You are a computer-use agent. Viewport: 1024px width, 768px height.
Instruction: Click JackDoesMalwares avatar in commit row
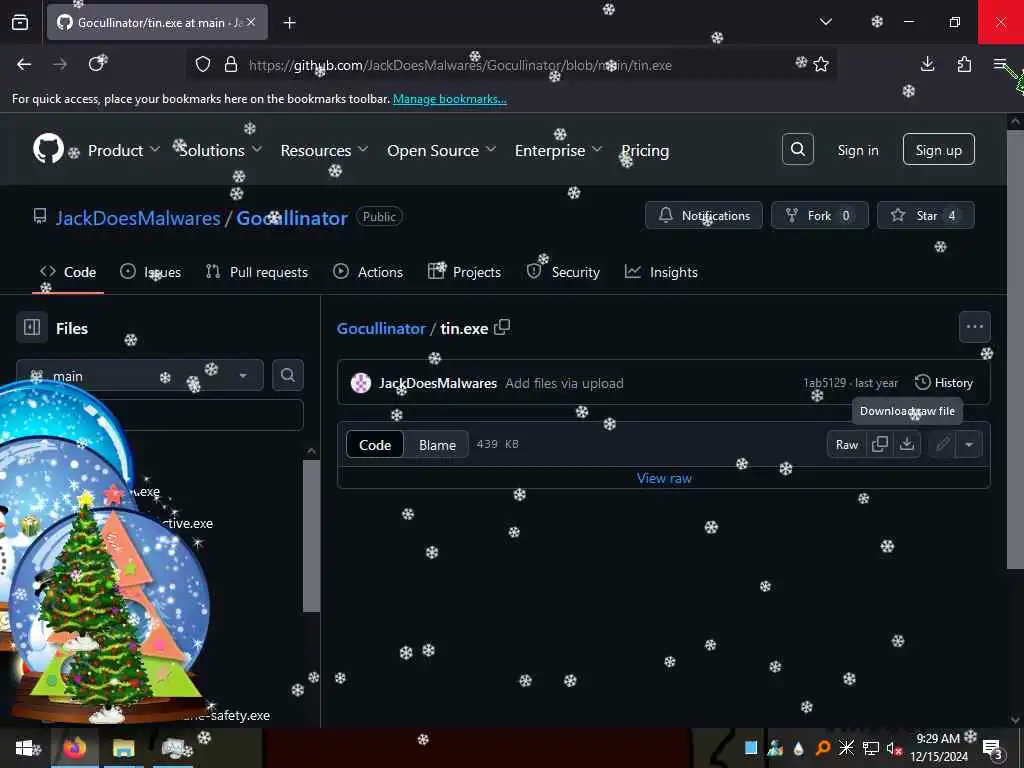(360, 383)
